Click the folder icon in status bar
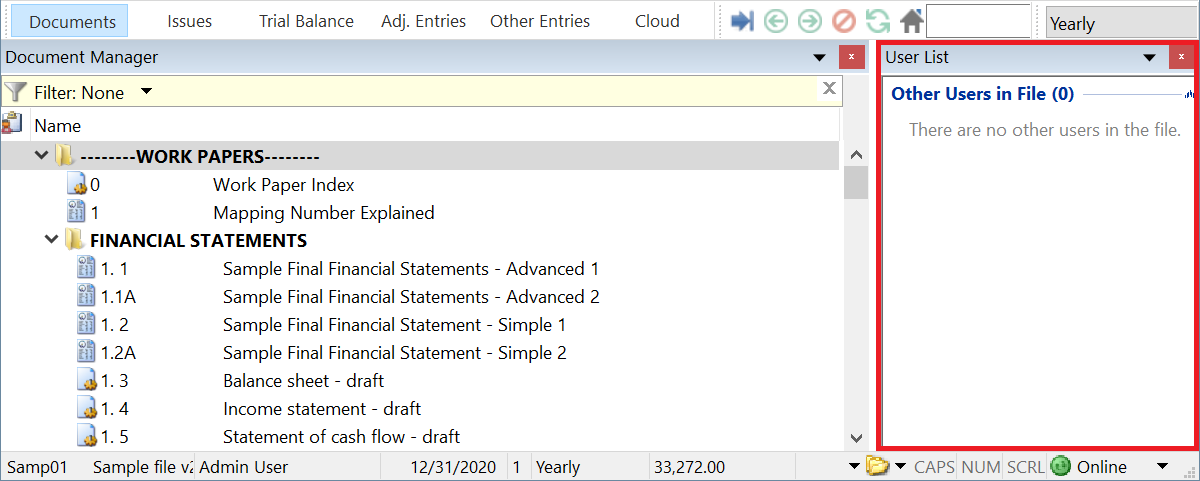1200x481 pixels. [877, 466]
